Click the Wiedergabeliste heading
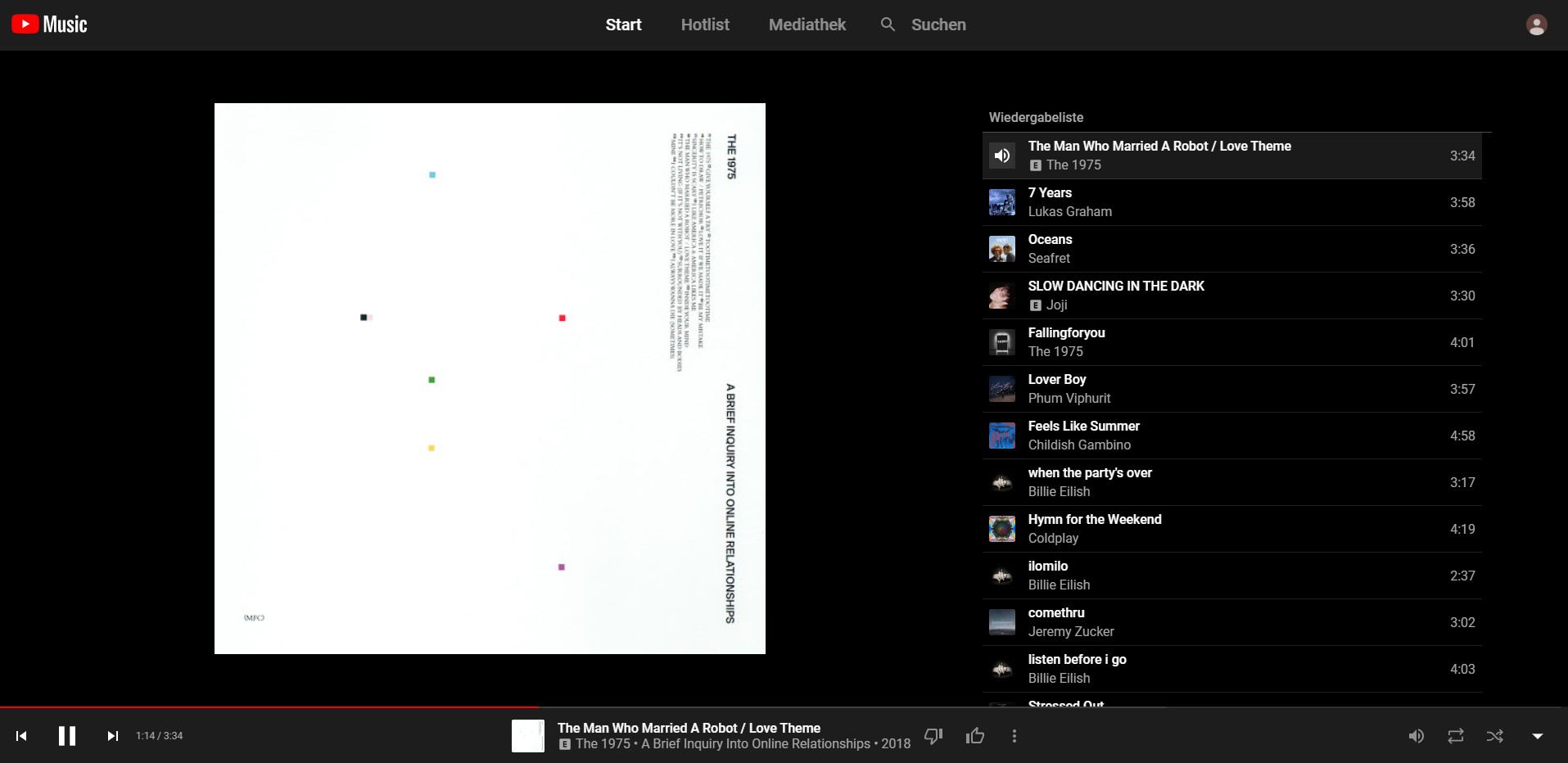 pos(1036,117)
